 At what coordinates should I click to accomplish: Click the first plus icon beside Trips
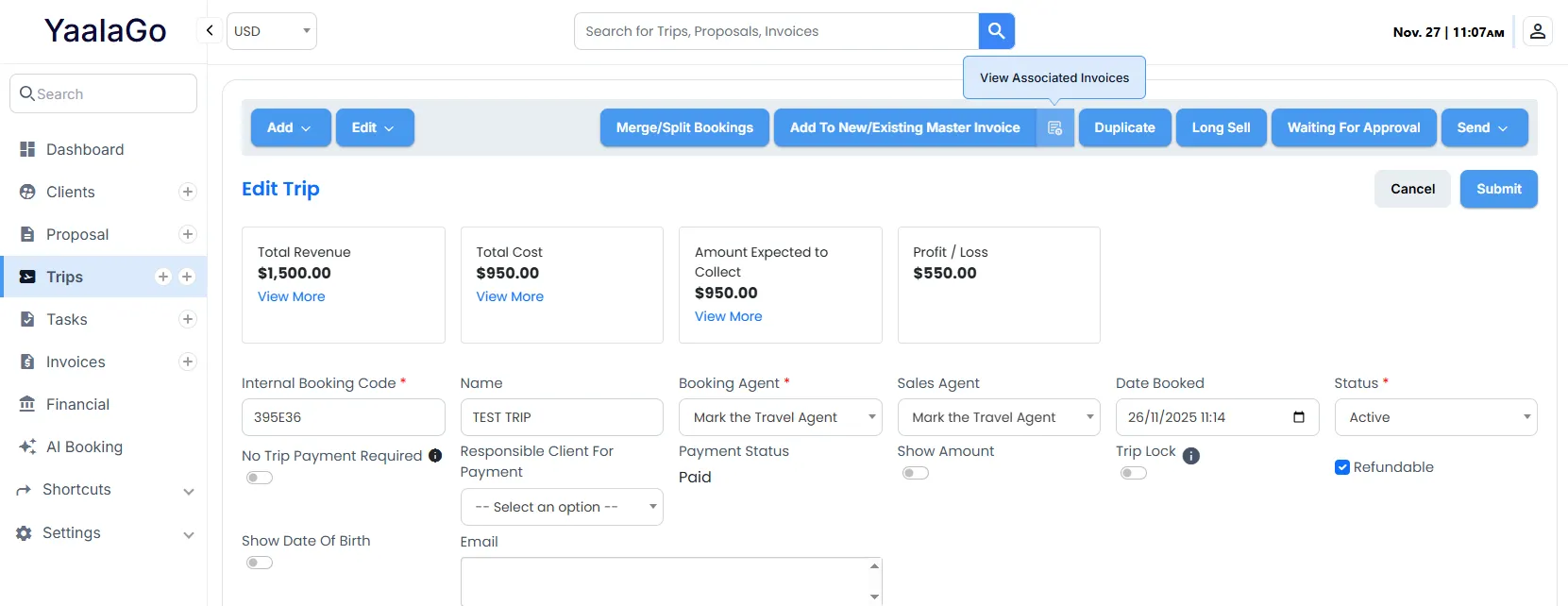coord(163,277)
